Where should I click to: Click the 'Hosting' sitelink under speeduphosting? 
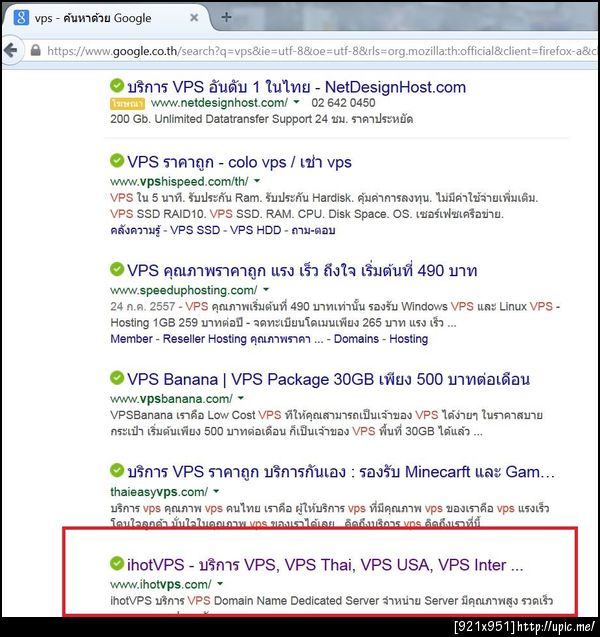click(x=409, y=339)
